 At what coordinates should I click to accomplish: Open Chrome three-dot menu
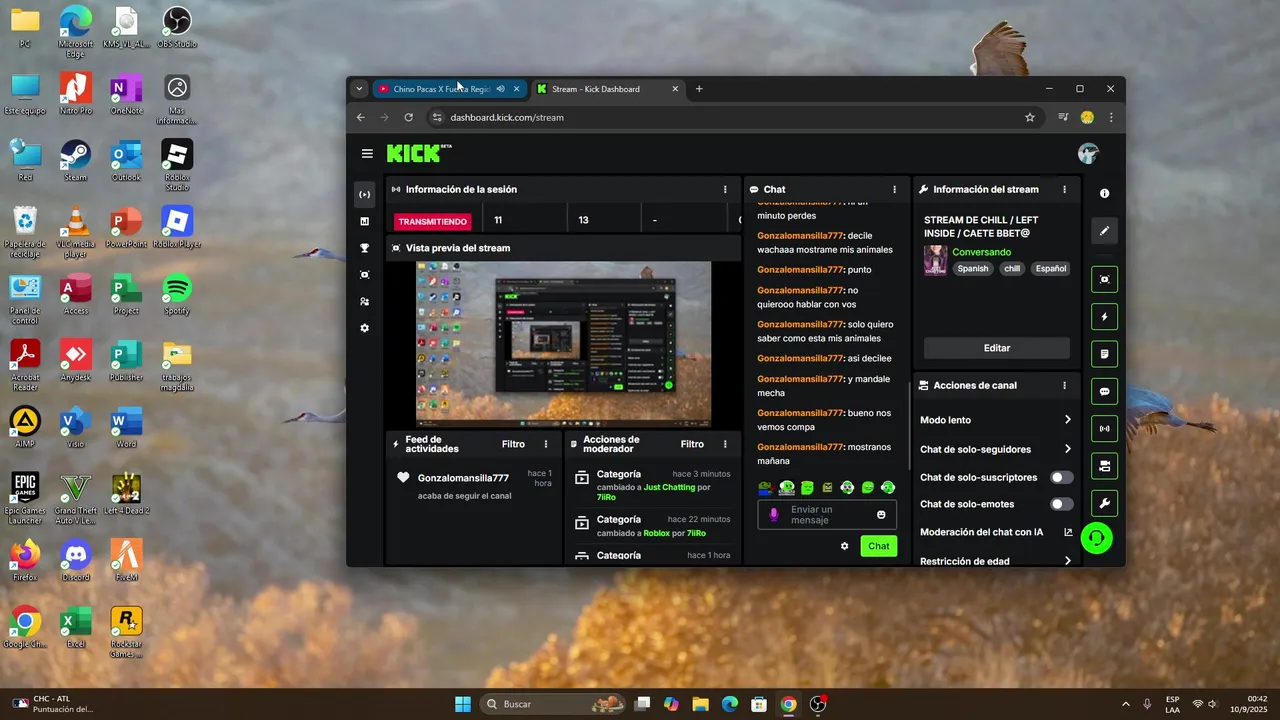click(x=1110, y=117)
